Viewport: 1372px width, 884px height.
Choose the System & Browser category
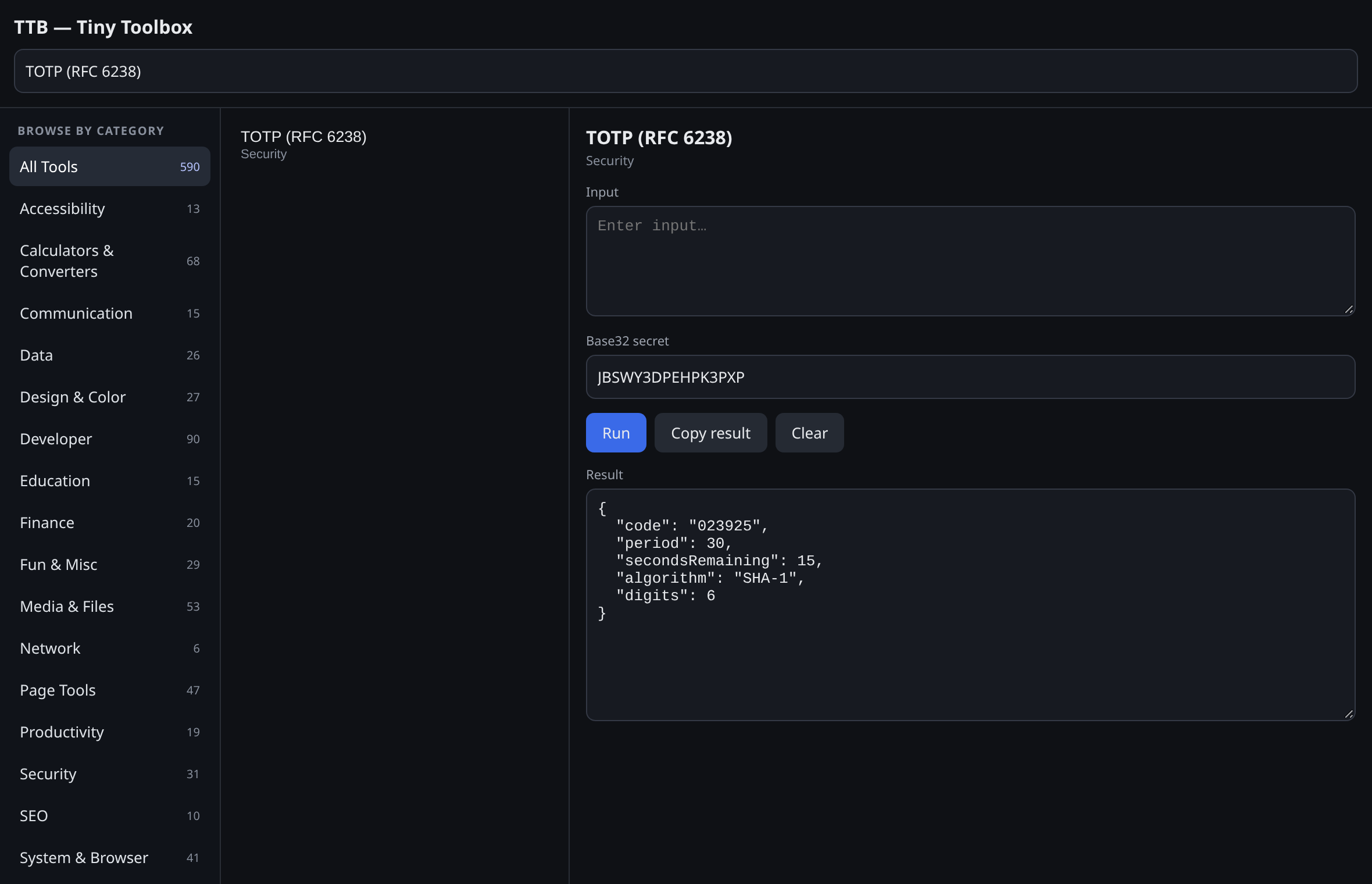110,857
